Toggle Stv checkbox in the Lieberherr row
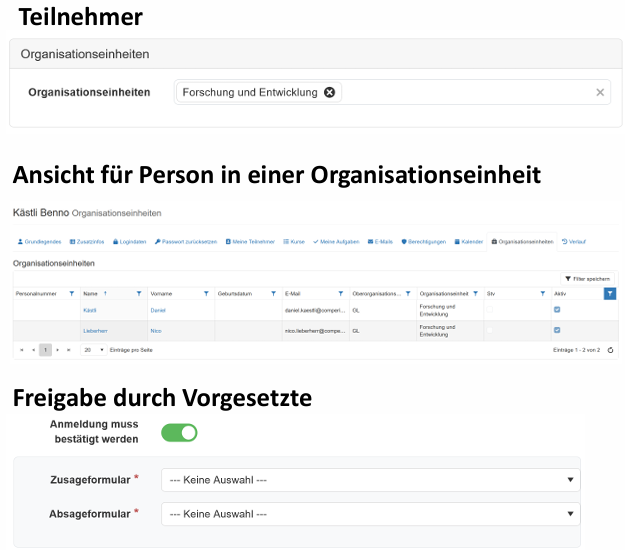Screen dimensions: 625x550 coord(490,330)
